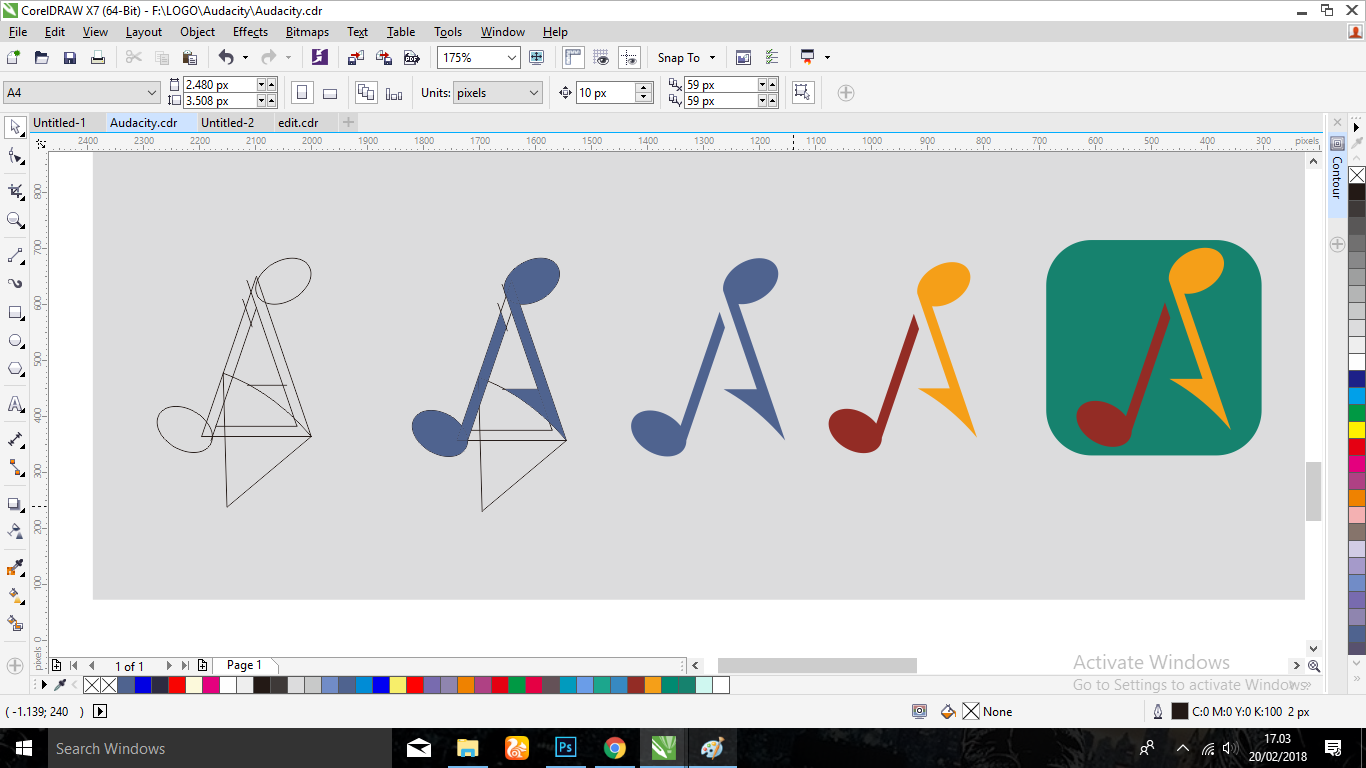The height and width of the screenshot is (768, 1366).
Task: Toggle Show Grid button
Action: tap(601, 58)
